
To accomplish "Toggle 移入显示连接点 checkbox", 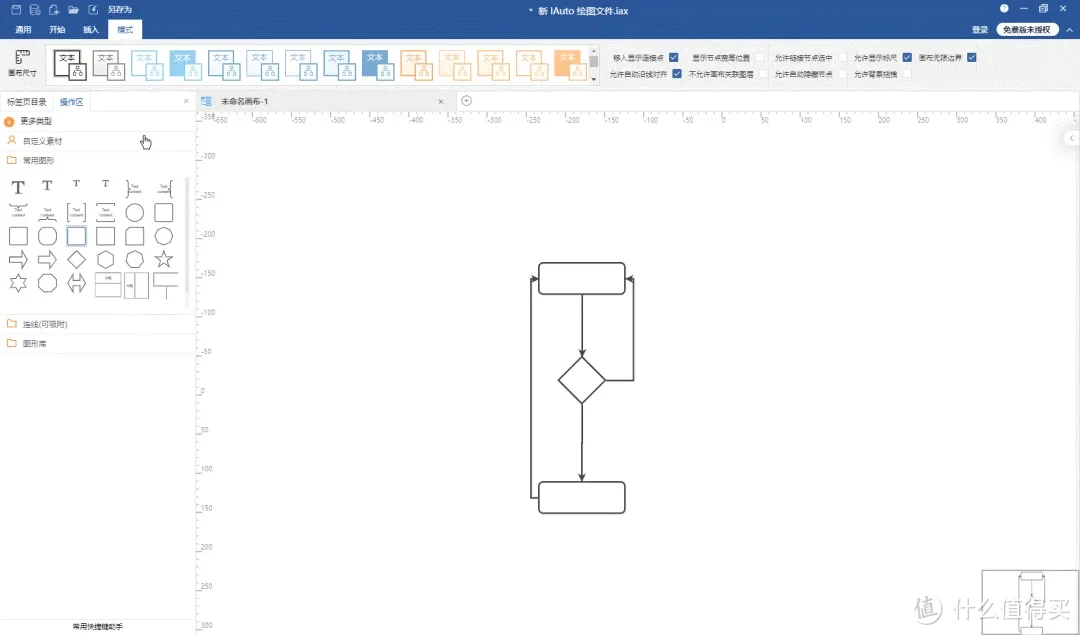I will pos(674,58).
